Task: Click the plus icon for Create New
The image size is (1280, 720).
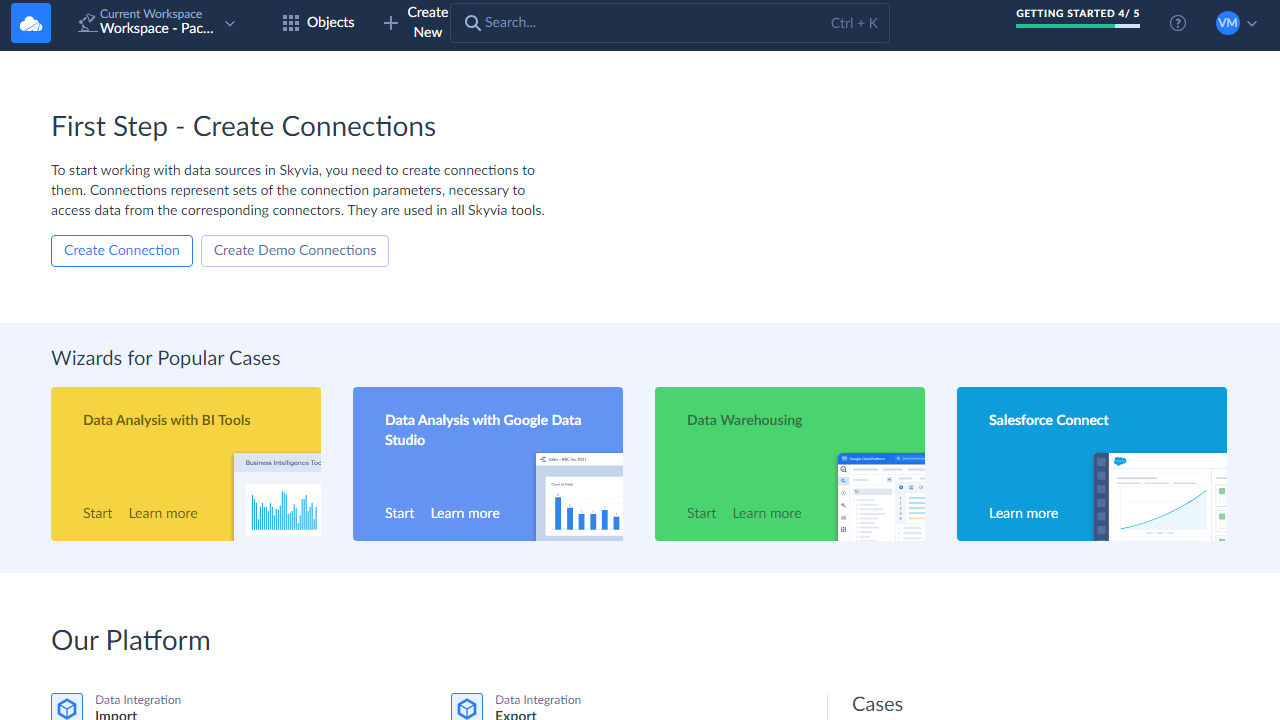Action: (x=391, y=23)
